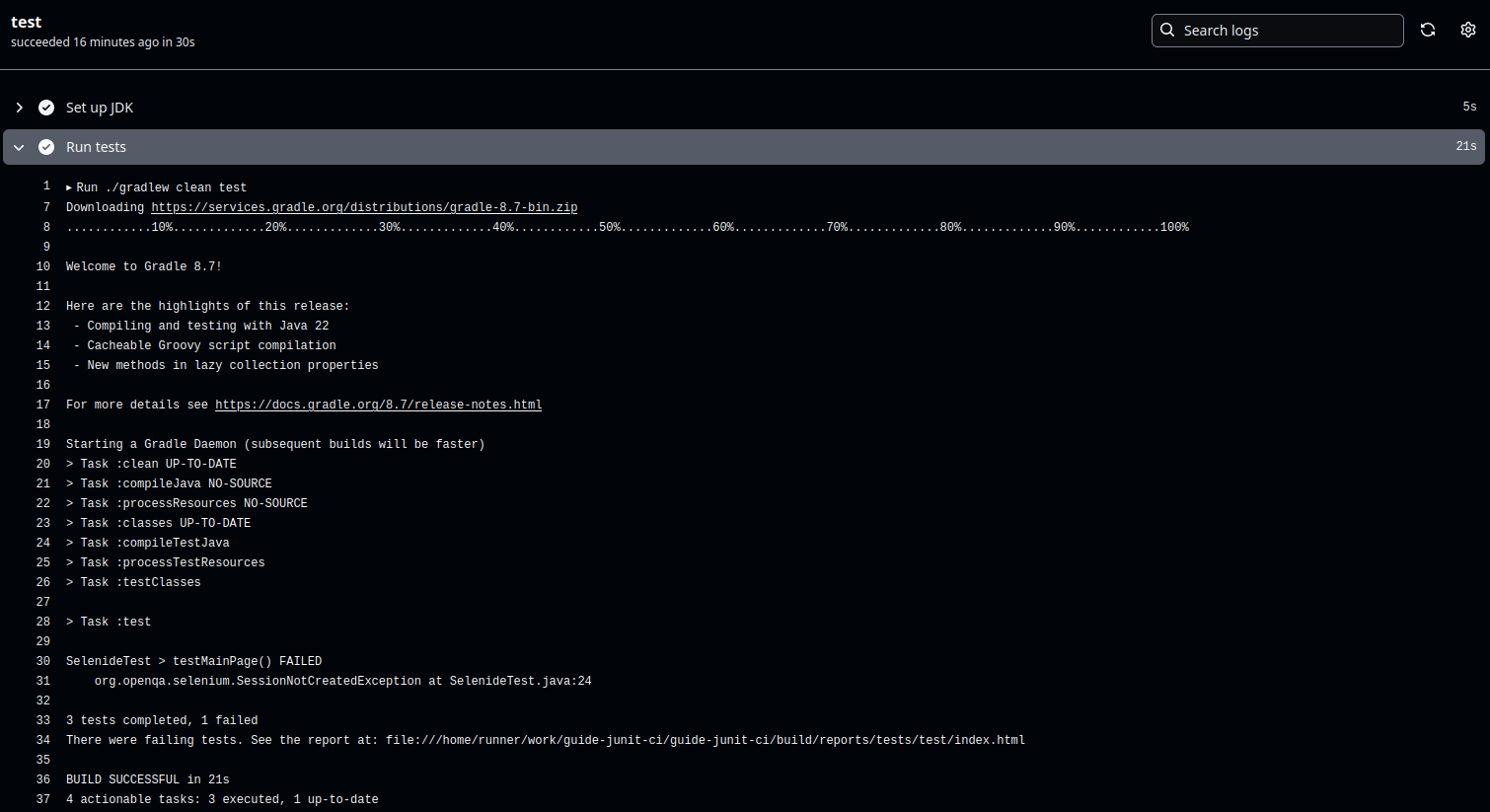Select the SessionNotCreatedException log line
This screenshot has width=1490, height=812.
tap(342, 681)
